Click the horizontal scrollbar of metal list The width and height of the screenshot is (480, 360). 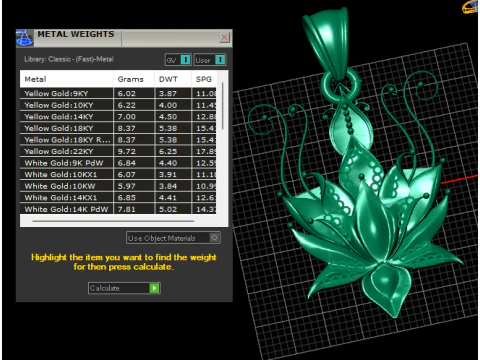[x=113, y=221]
